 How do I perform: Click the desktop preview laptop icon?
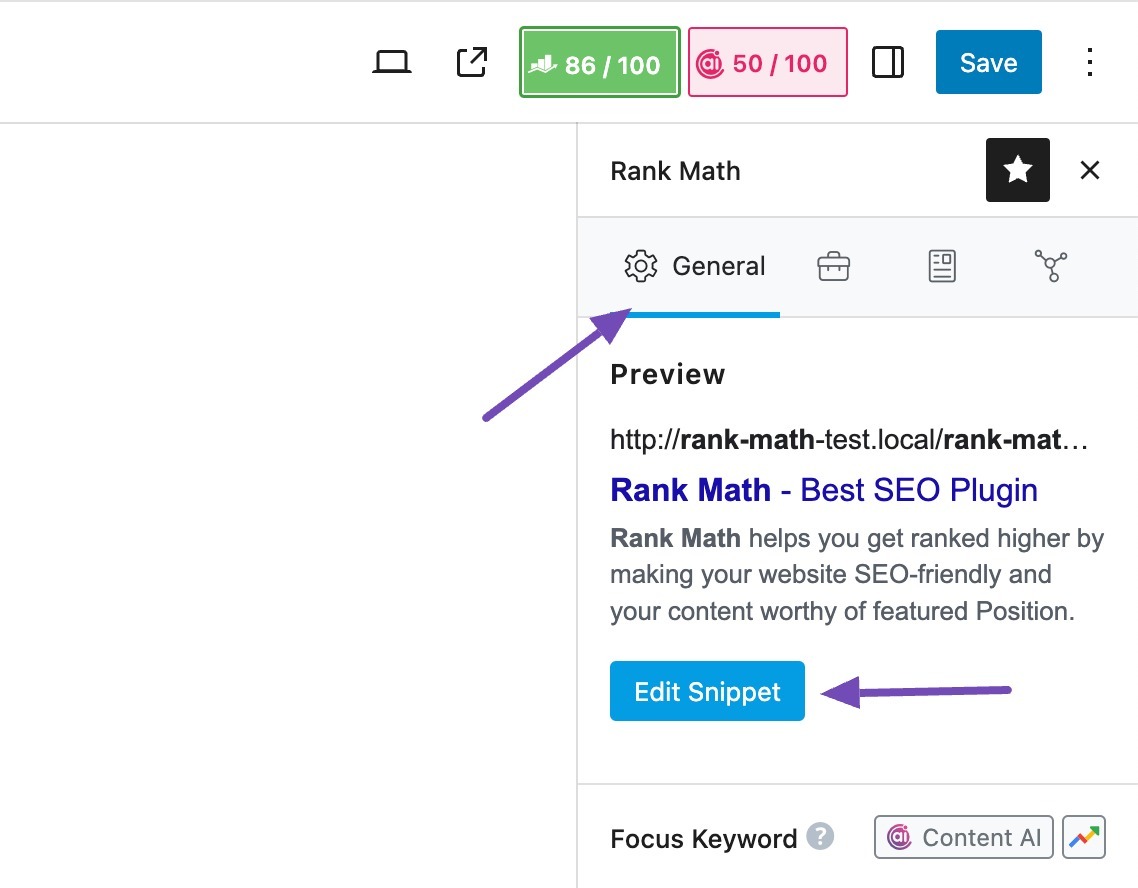tap(392, 61)
